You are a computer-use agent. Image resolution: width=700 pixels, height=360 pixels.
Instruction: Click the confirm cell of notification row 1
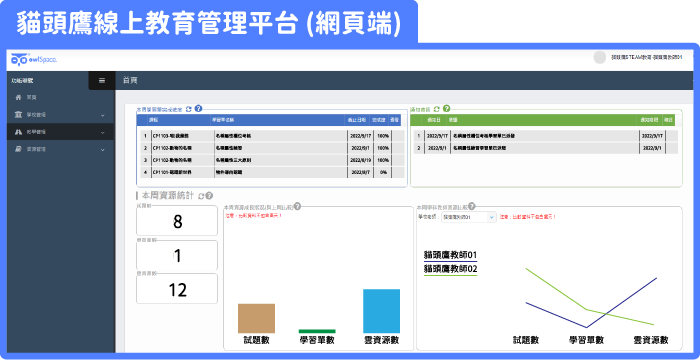[671, 136]
